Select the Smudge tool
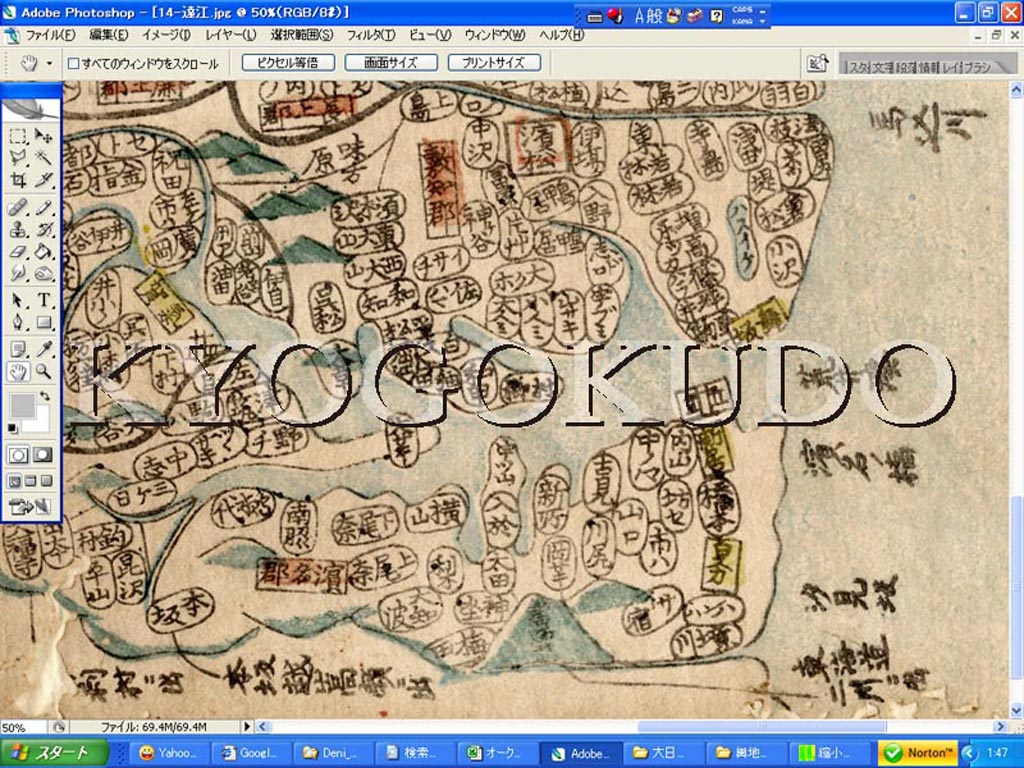Image resolution: width=1024 pixels, height=768 pixels. click(18, 273)
